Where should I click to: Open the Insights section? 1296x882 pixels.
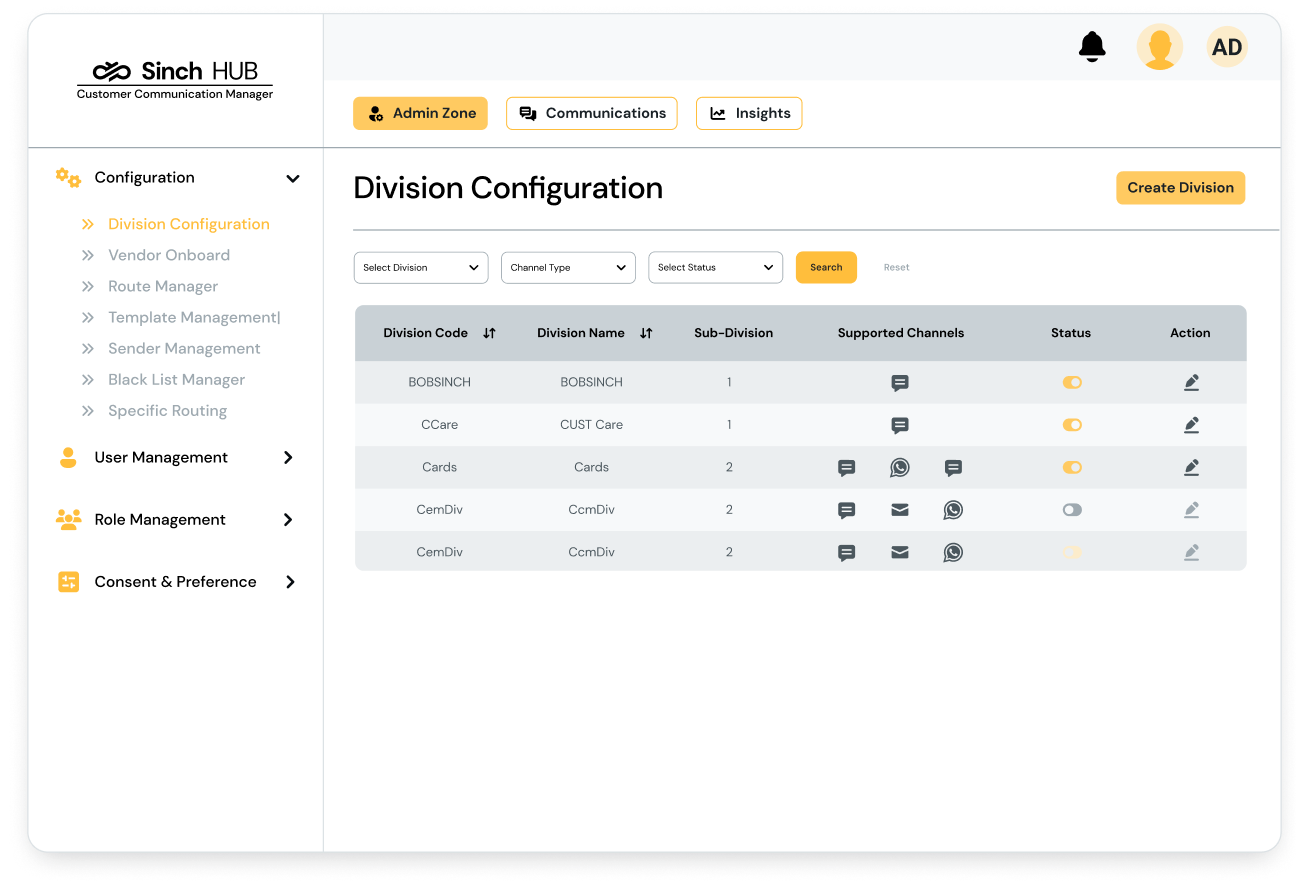click(x=749, y=113)
